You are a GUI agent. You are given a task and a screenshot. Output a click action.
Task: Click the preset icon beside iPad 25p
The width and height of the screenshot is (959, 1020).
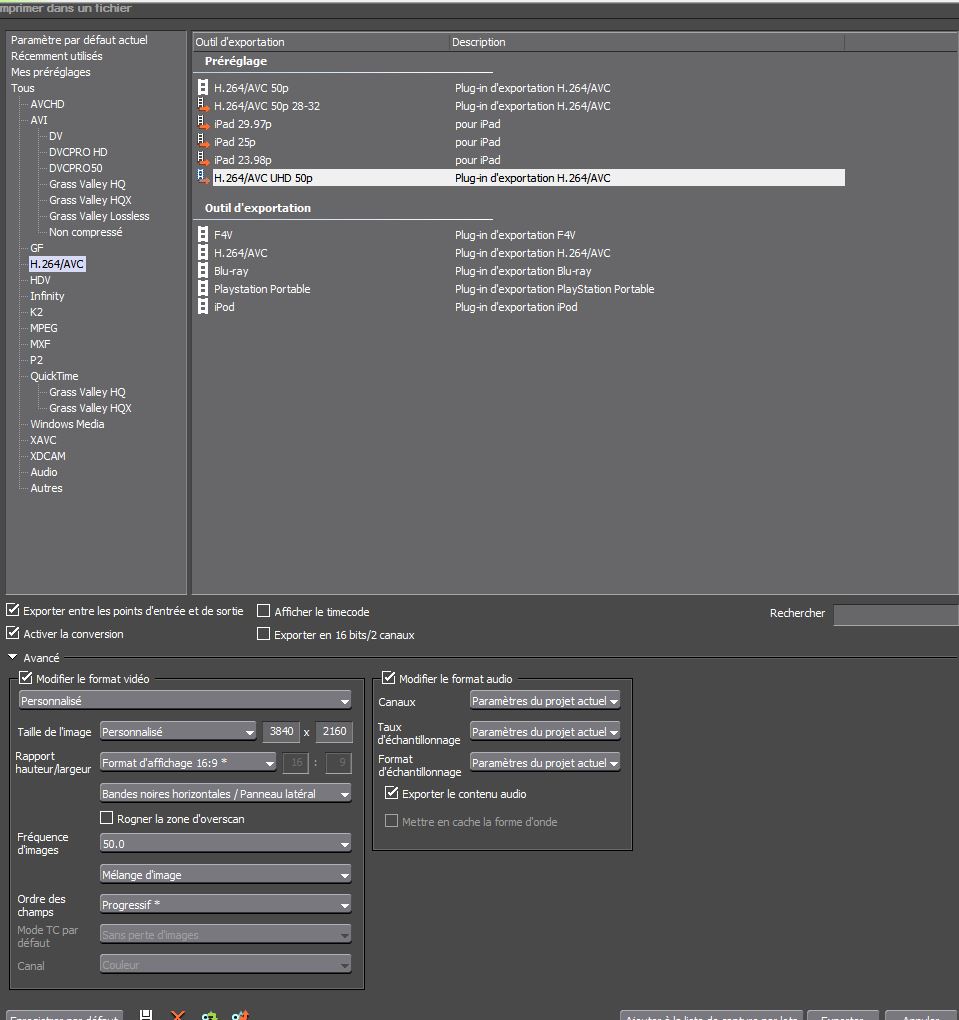[x=203, y=141]
